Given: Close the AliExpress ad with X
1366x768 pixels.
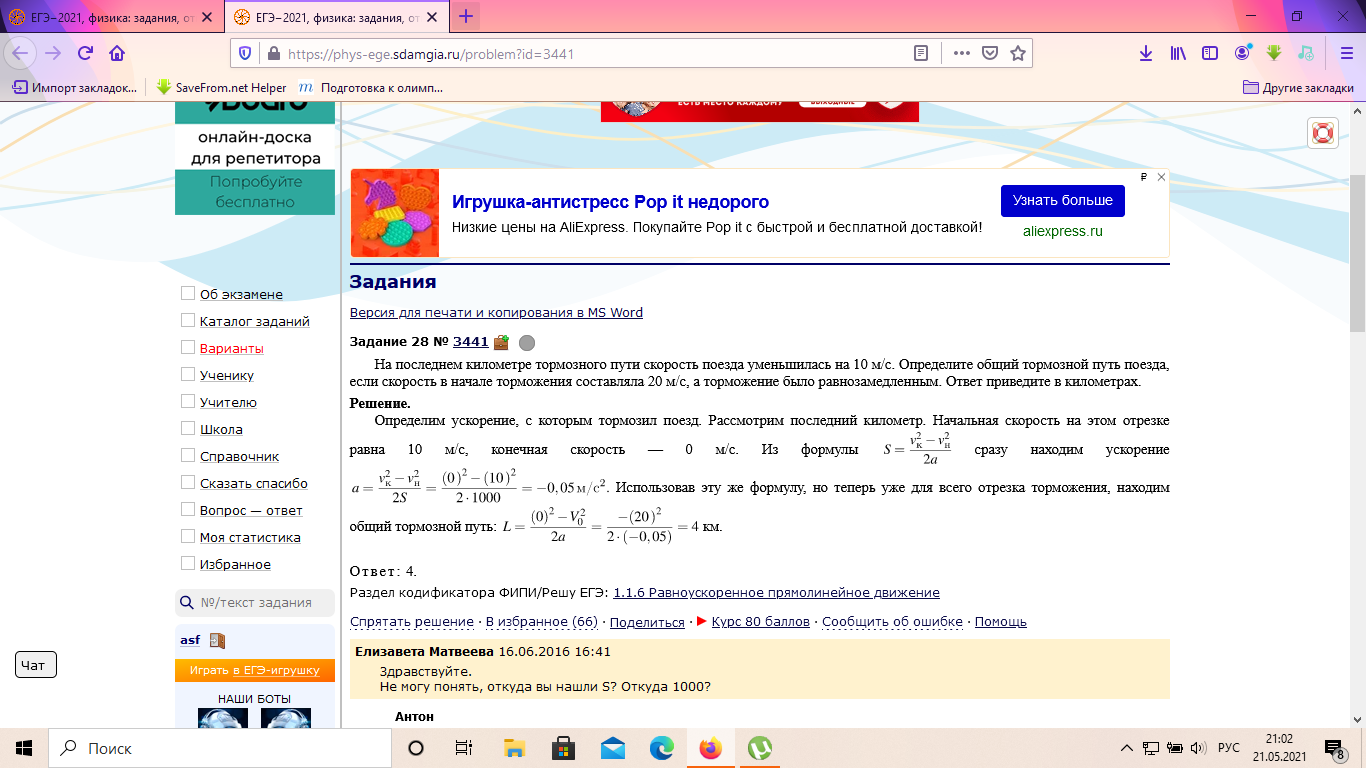Looking at the screenshot, I should tap(1161, 176).
